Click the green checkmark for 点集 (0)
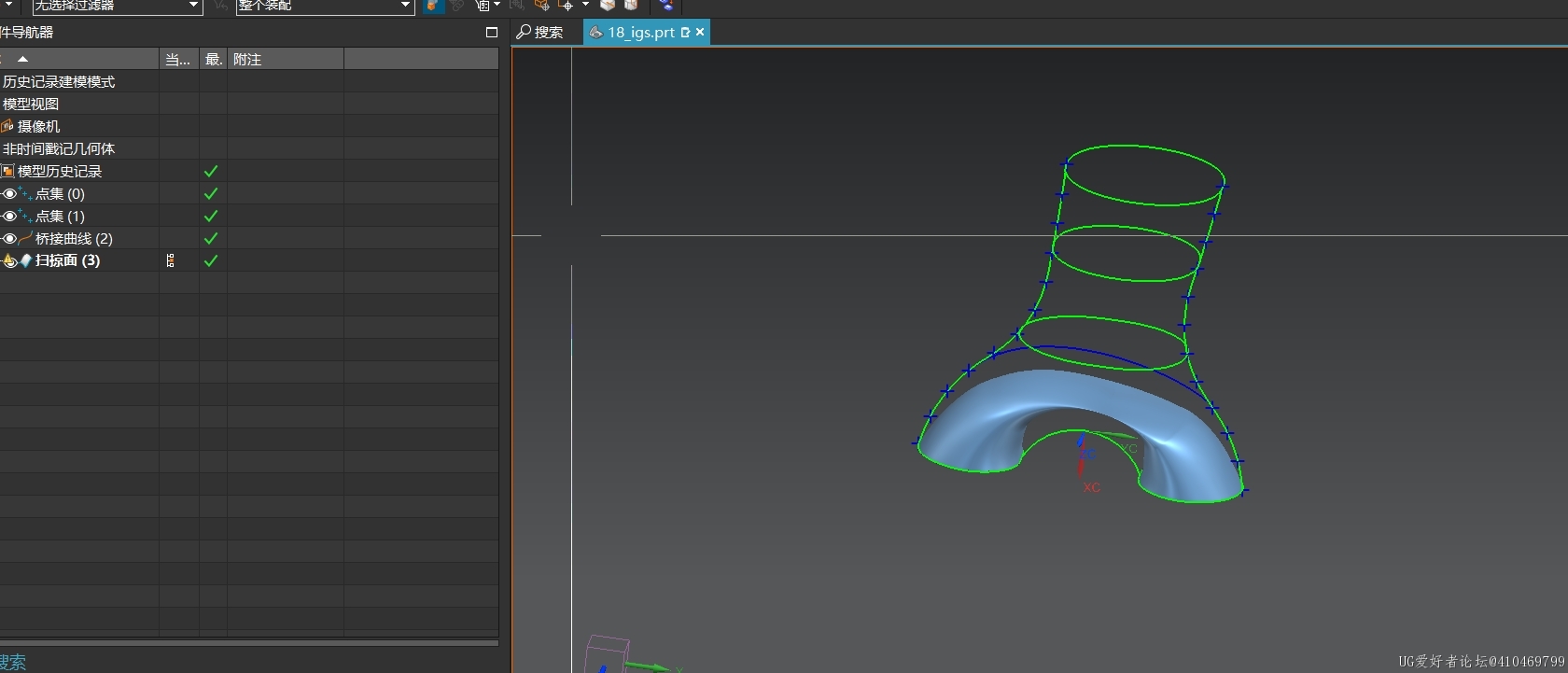The height and width of the screenshot is (673, 1568). [211, 193]
